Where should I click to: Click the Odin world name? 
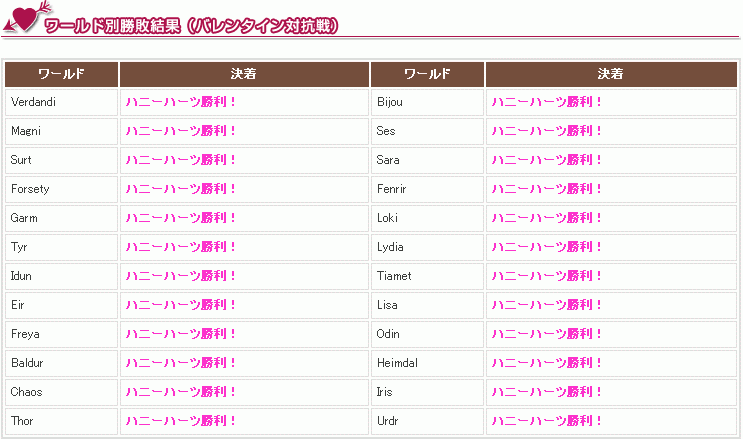[x=388, y=334]
